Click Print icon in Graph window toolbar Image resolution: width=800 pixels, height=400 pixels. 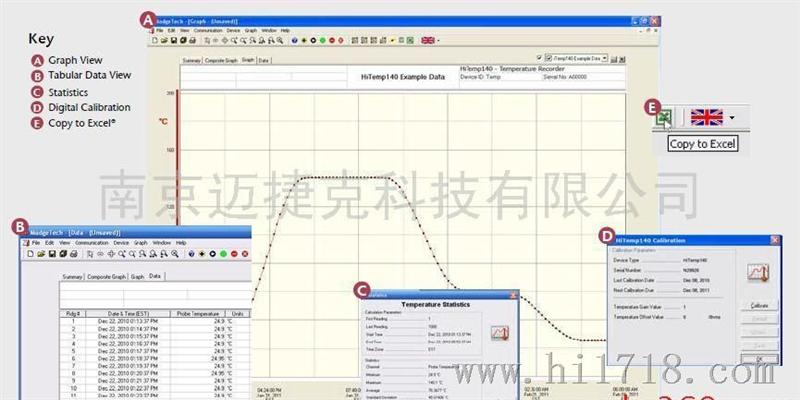(192, 40)
